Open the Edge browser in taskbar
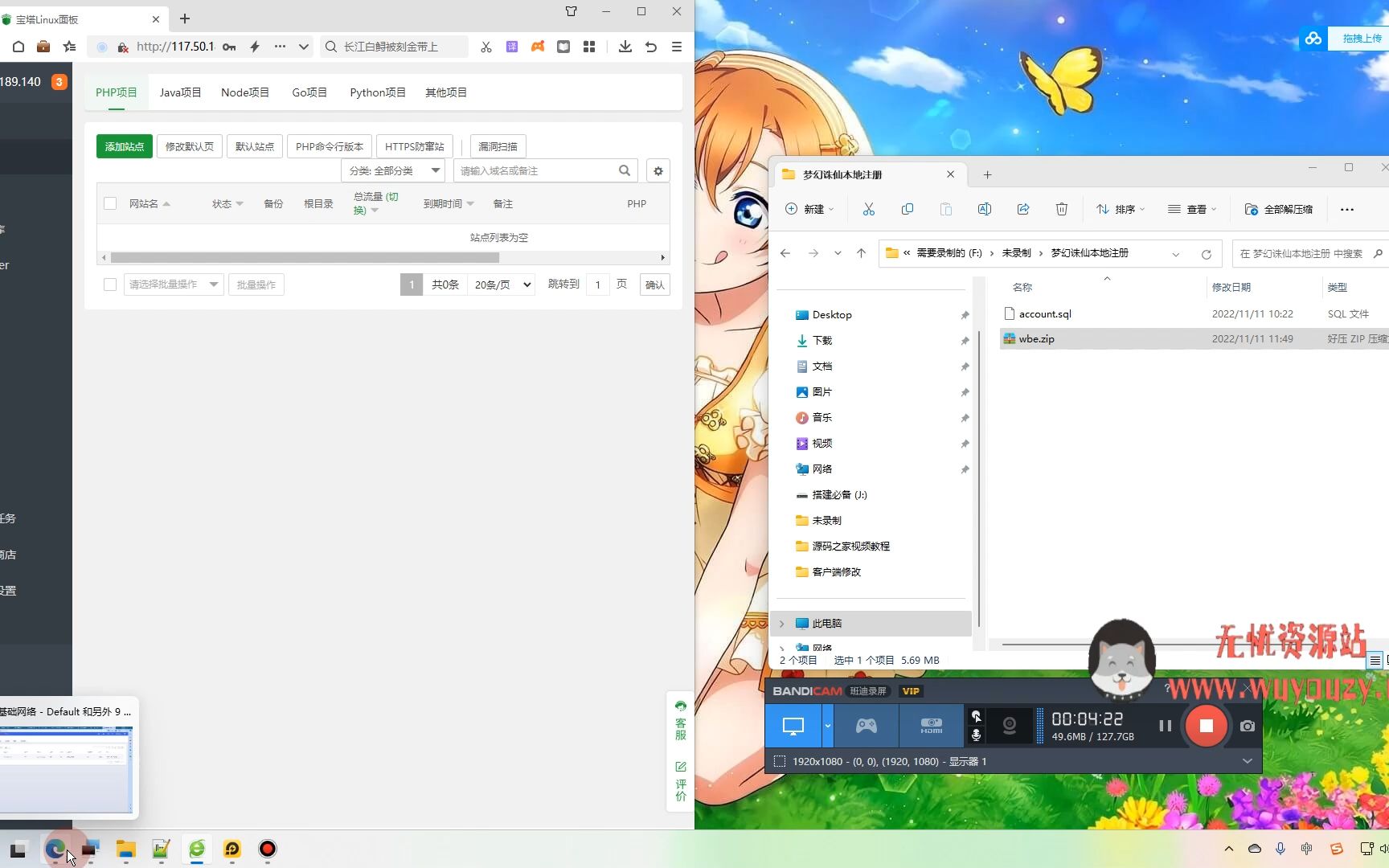The height and width of the screenshot is (868, 1389). click(55, 849)
